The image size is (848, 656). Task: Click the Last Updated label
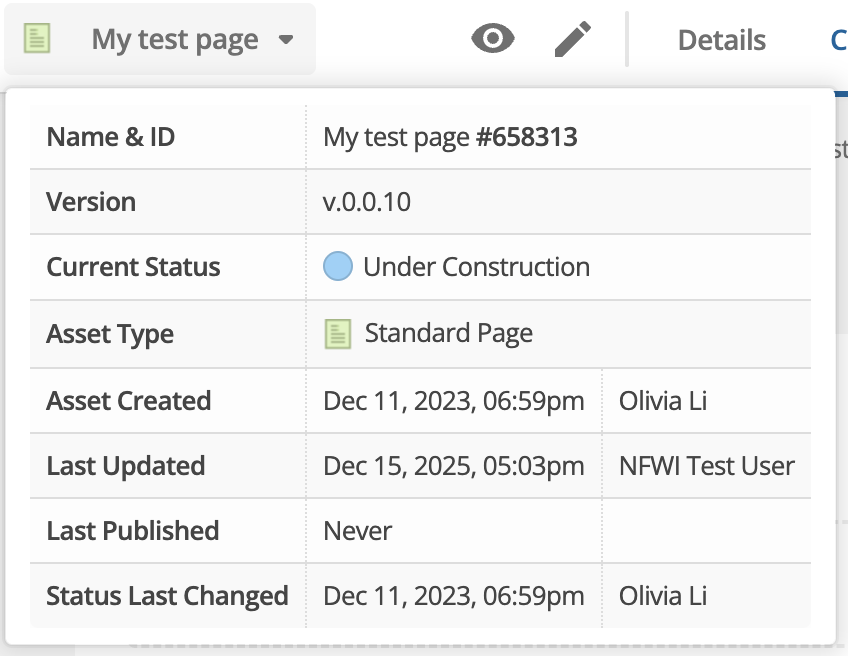tap(125, 466)
